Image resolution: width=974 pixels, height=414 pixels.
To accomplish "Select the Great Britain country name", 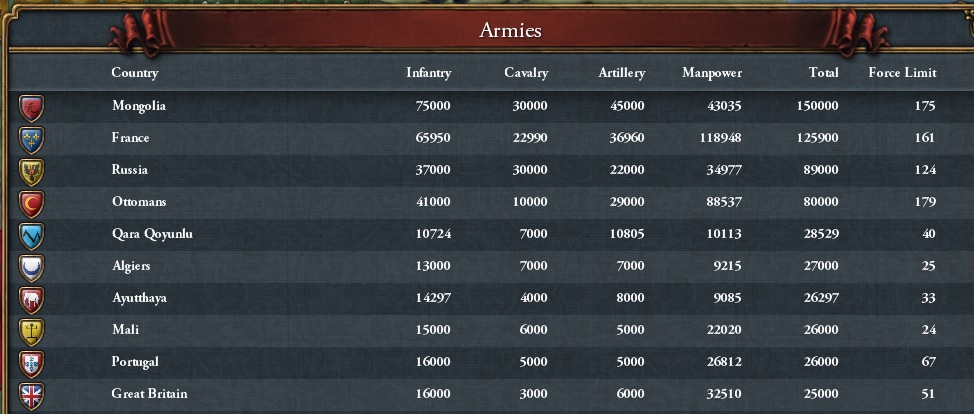I will (149, 394).
